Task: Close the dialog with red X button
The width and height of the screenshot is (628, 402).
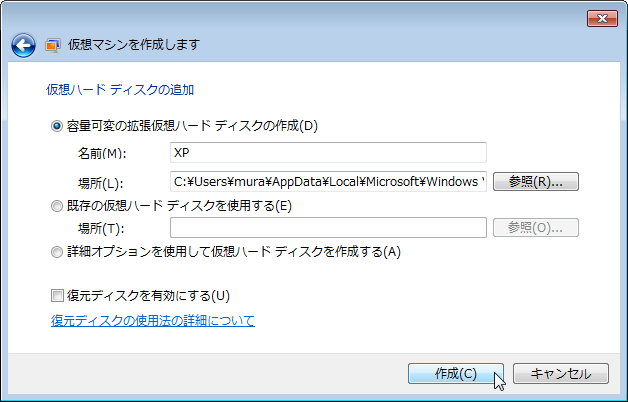Action: 602,18
